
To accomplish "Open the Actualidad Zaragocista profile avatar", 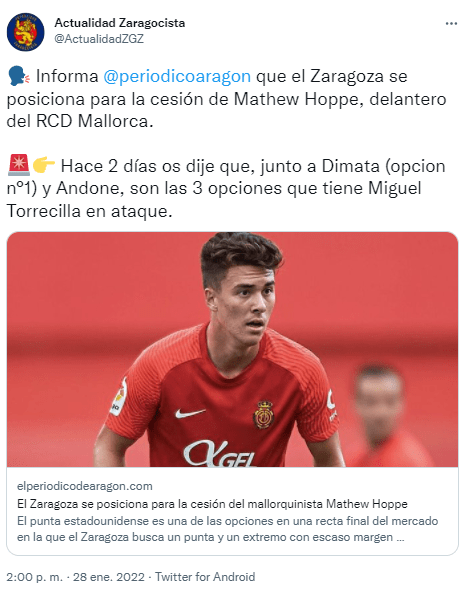I will [x=26, y=32].
